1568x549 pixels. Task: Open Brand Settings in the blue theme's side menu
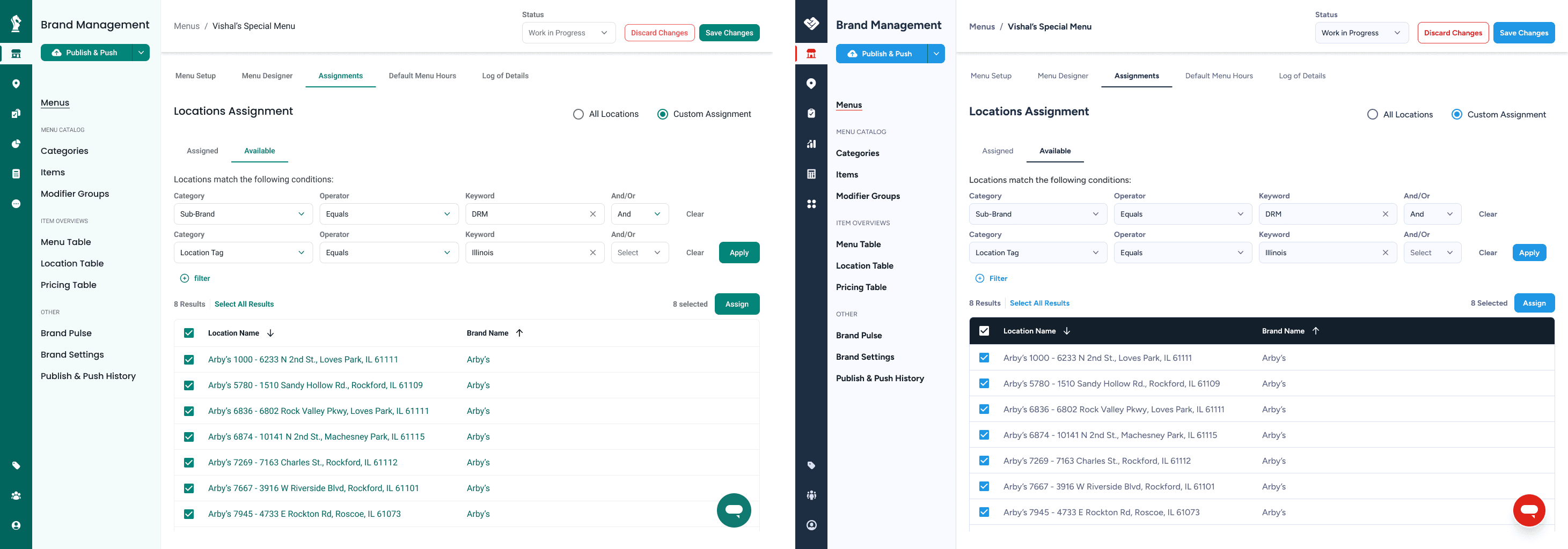coord(865,357)
